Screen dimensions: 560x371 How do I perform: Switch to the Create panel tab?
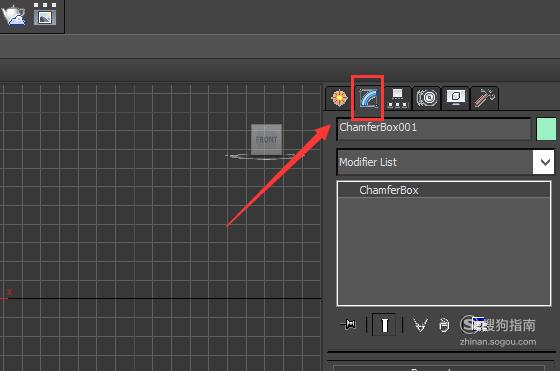pos(339,98)
